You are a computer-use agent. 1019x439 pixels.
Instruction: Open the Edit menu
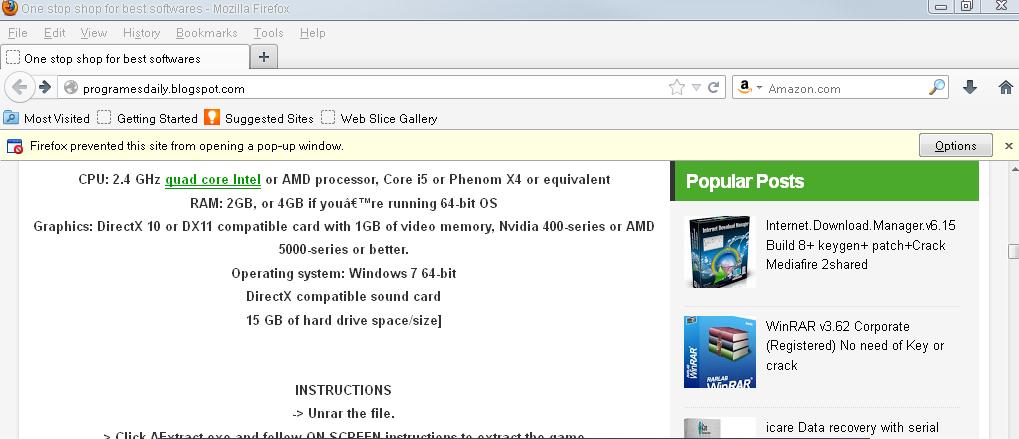pos(55,32)
